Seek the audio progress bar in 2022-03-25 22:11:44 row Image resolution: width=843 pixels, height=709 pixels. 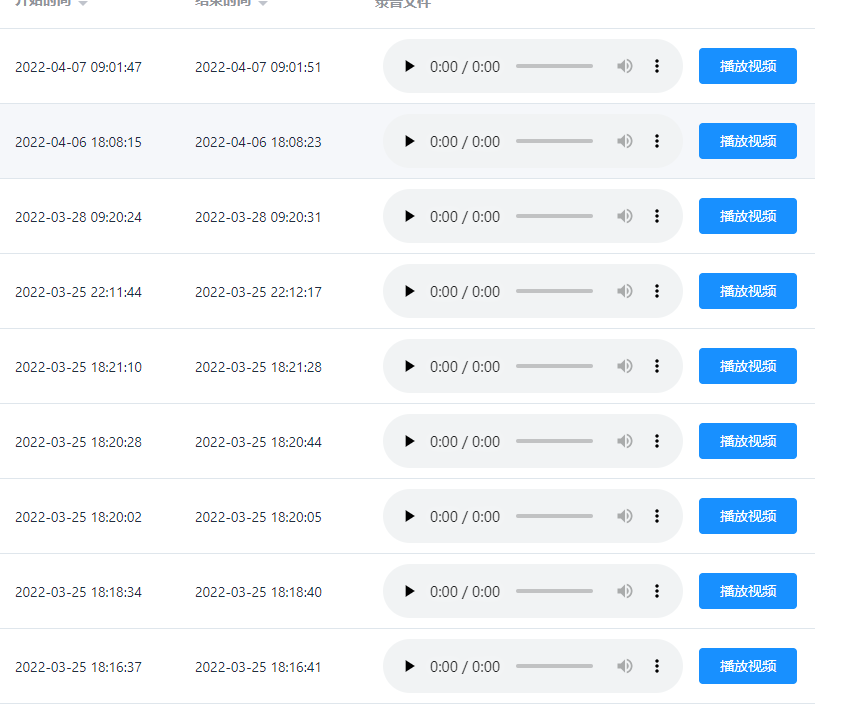554,291
